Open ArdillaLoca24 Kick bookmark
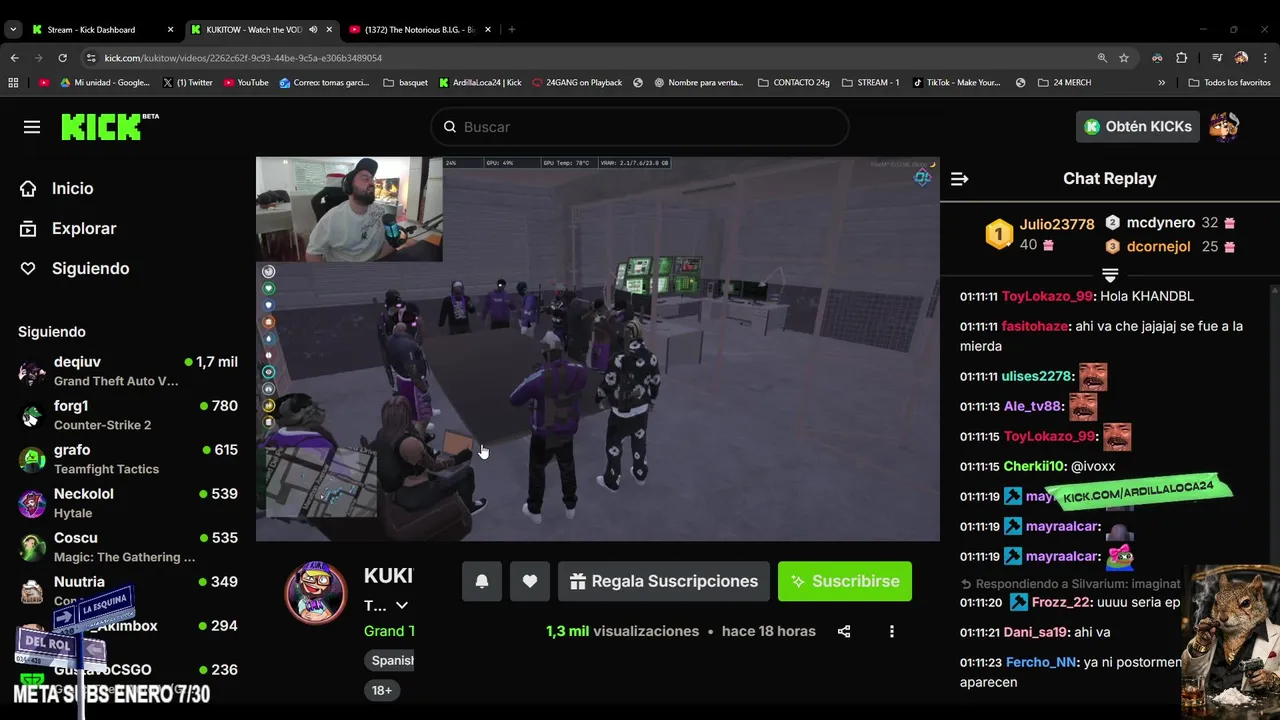This screenshot has width=1280, height=720. point(480,83)
